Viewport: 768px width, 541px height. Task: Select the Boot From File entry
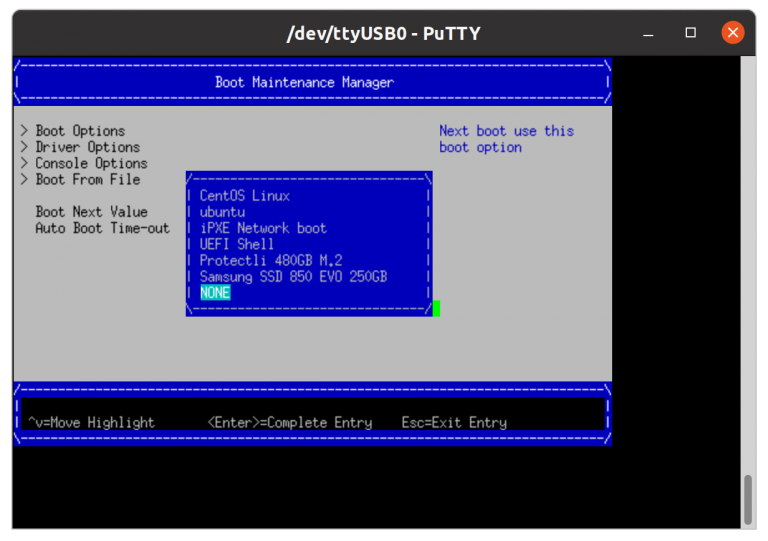[x=88, y=180]
